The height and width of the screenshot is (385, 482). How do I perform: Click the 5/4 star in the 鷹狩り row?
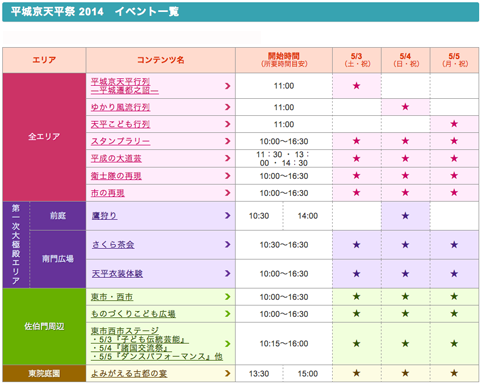pyautogui.click(x=405, y=216)
